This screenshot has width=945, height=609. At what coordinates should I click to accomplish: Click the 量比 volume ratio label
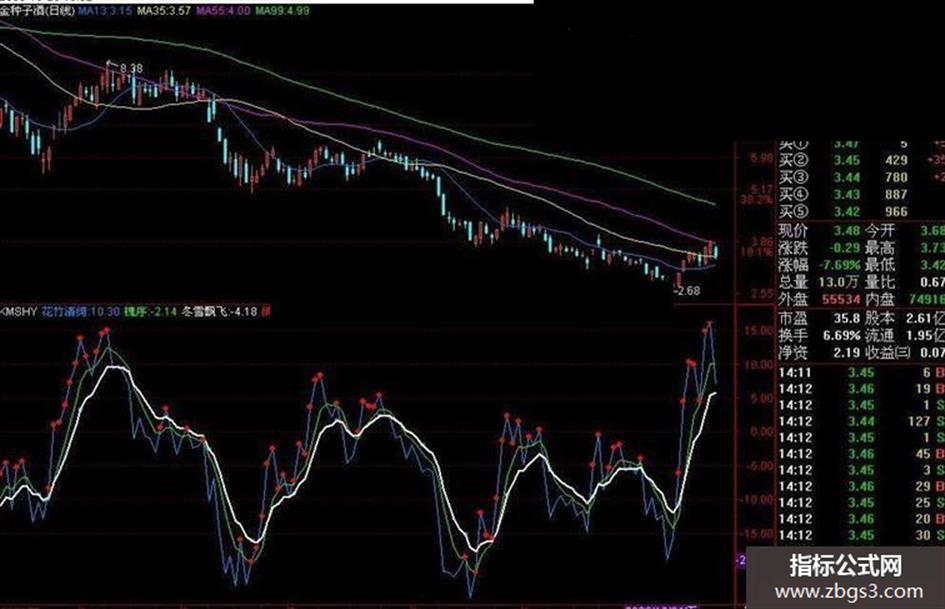pyautogui.click(x=880, y=282)
